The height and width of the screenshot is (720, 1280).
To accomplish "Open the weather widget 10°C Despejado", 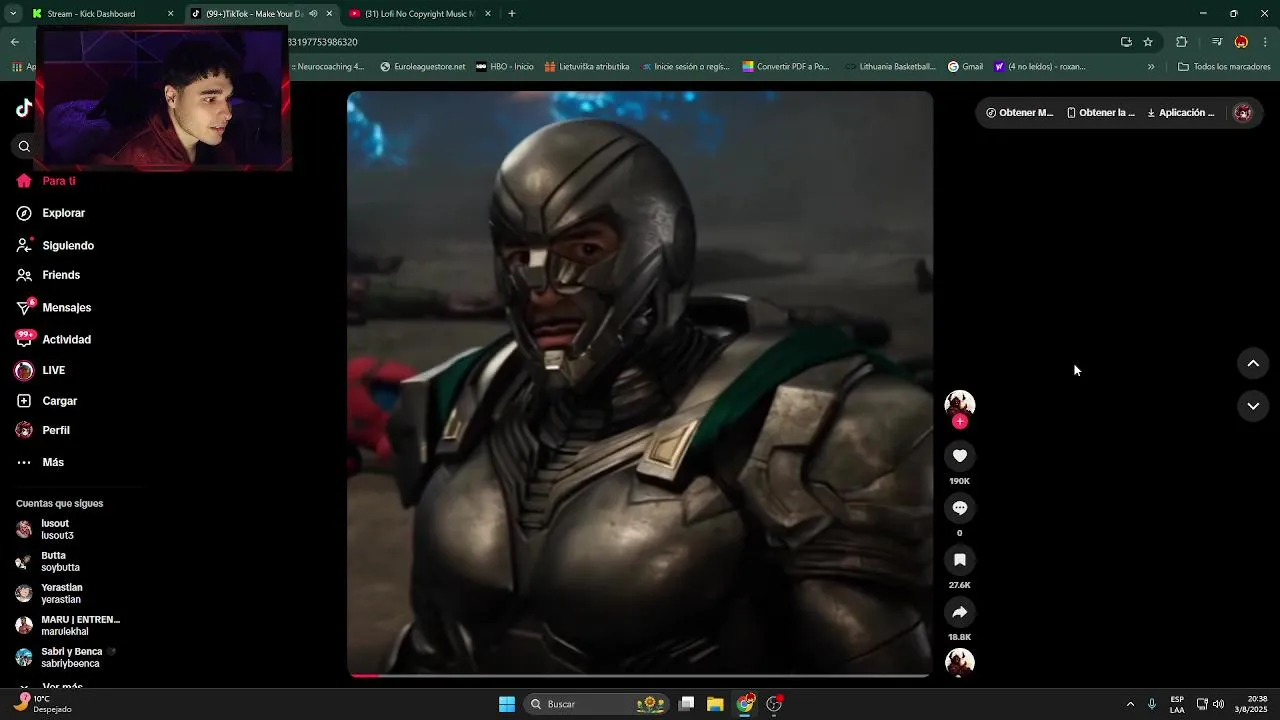I will click(41, 704).
